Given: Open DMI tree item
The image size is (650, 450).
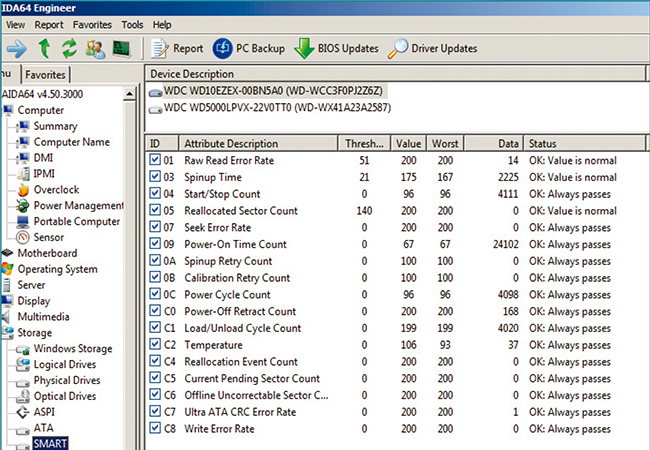Looking at the screenshot, I should tap(43, 158).
